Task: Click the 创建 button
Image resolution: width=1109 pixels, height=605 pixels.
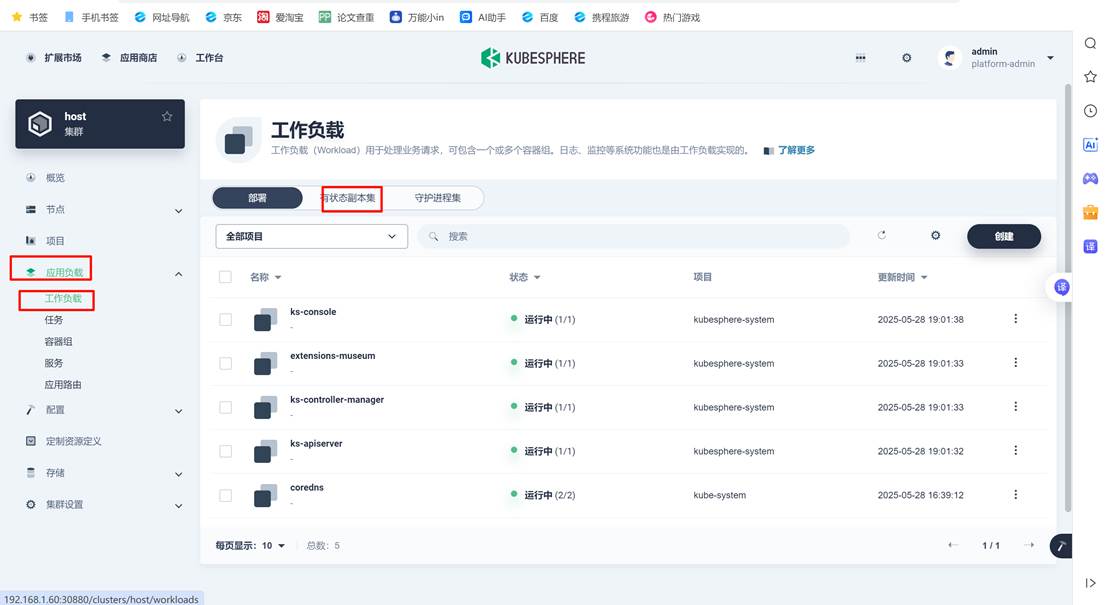Action: pyautogui.click(x=1004, y=236)
